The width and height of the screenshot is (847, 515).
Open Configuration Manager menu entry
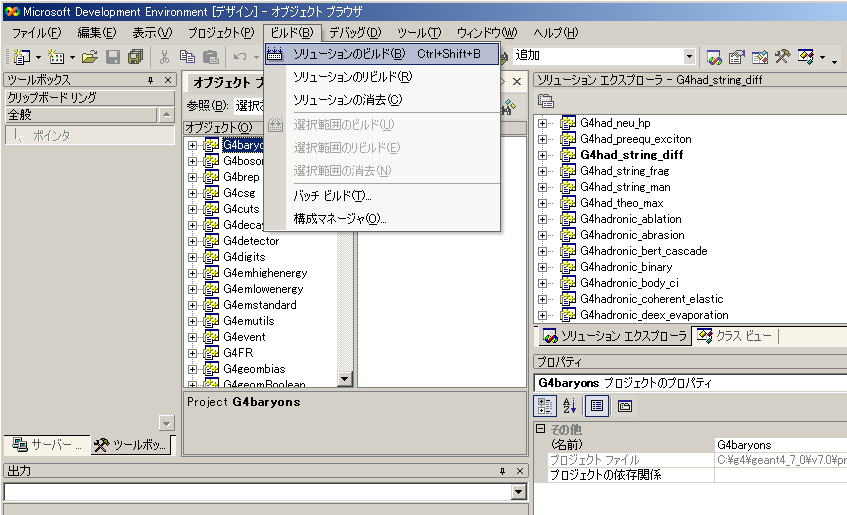click(382, 219)
